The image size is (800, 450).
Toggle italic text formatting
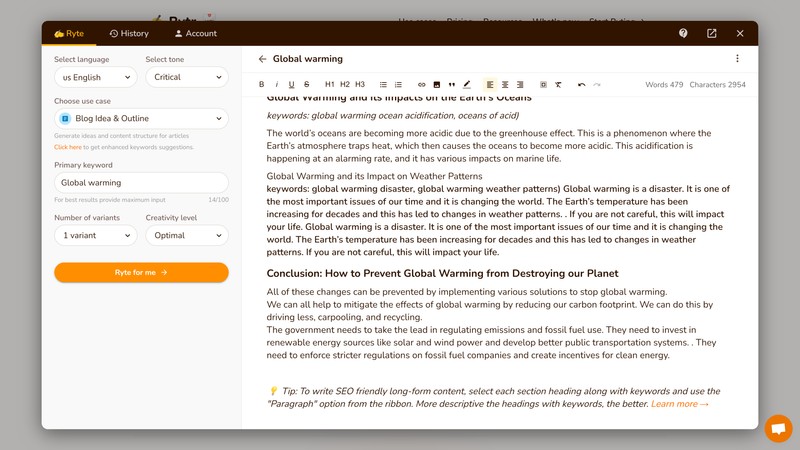(277, 85)
